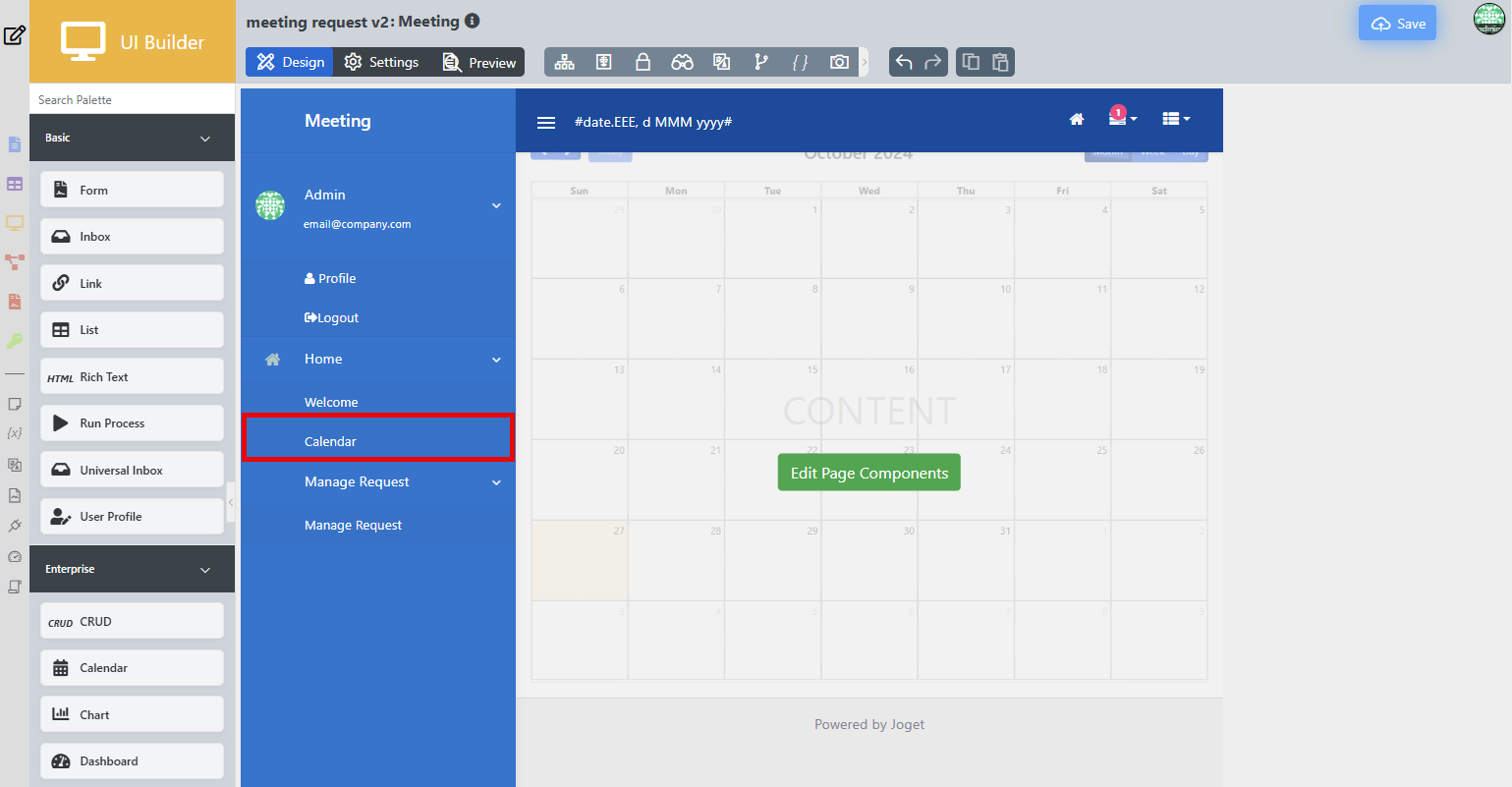Click the Search Palette field
The height and width of the screenshot is (787, 1512).
(x=133, y=99)
